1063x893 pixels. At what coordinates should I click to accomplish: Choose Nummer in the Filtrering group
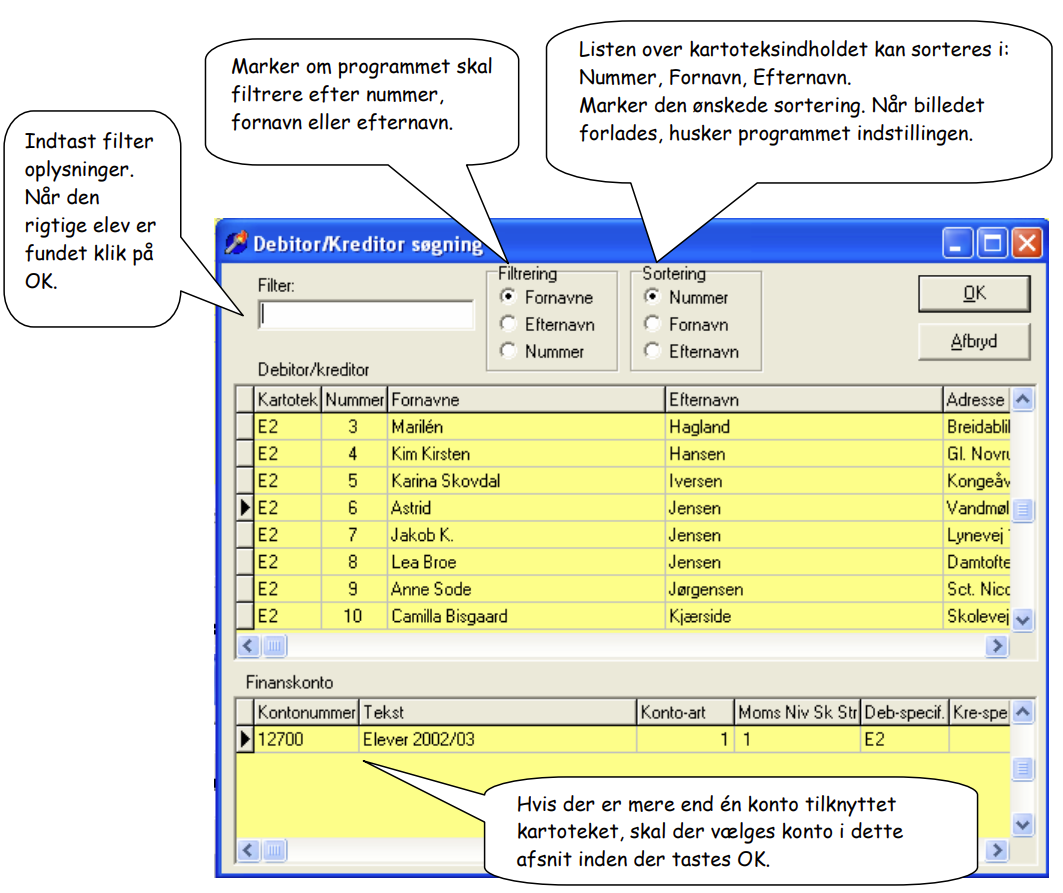[x=508, y=351]
